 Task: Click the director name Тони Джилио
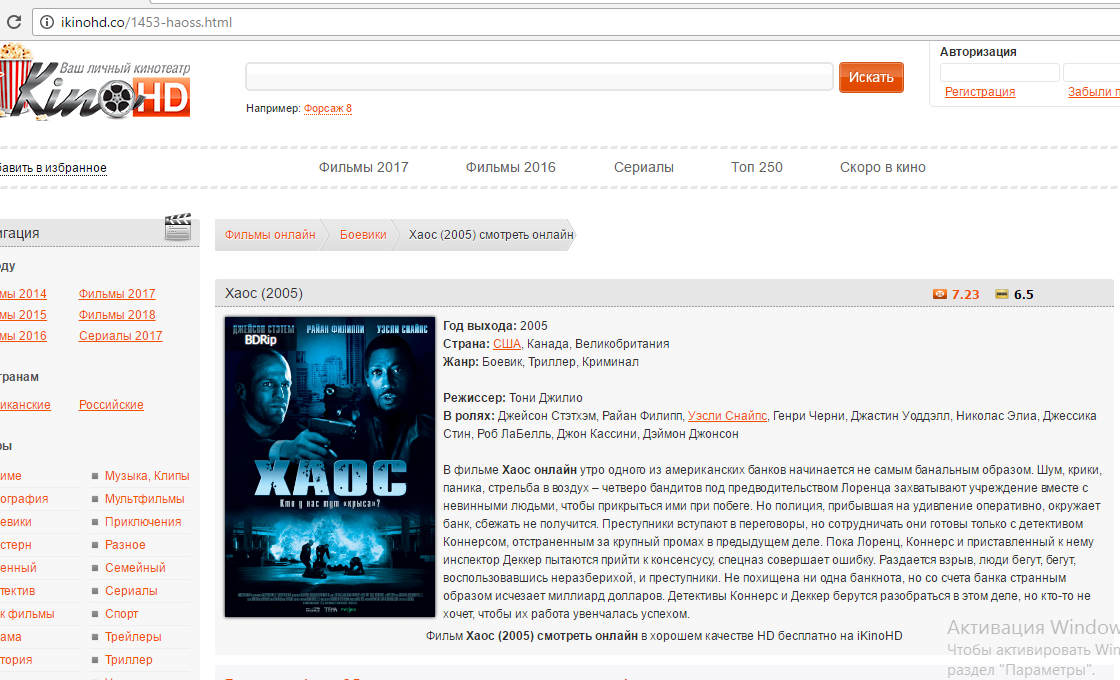tap(546, 398)
